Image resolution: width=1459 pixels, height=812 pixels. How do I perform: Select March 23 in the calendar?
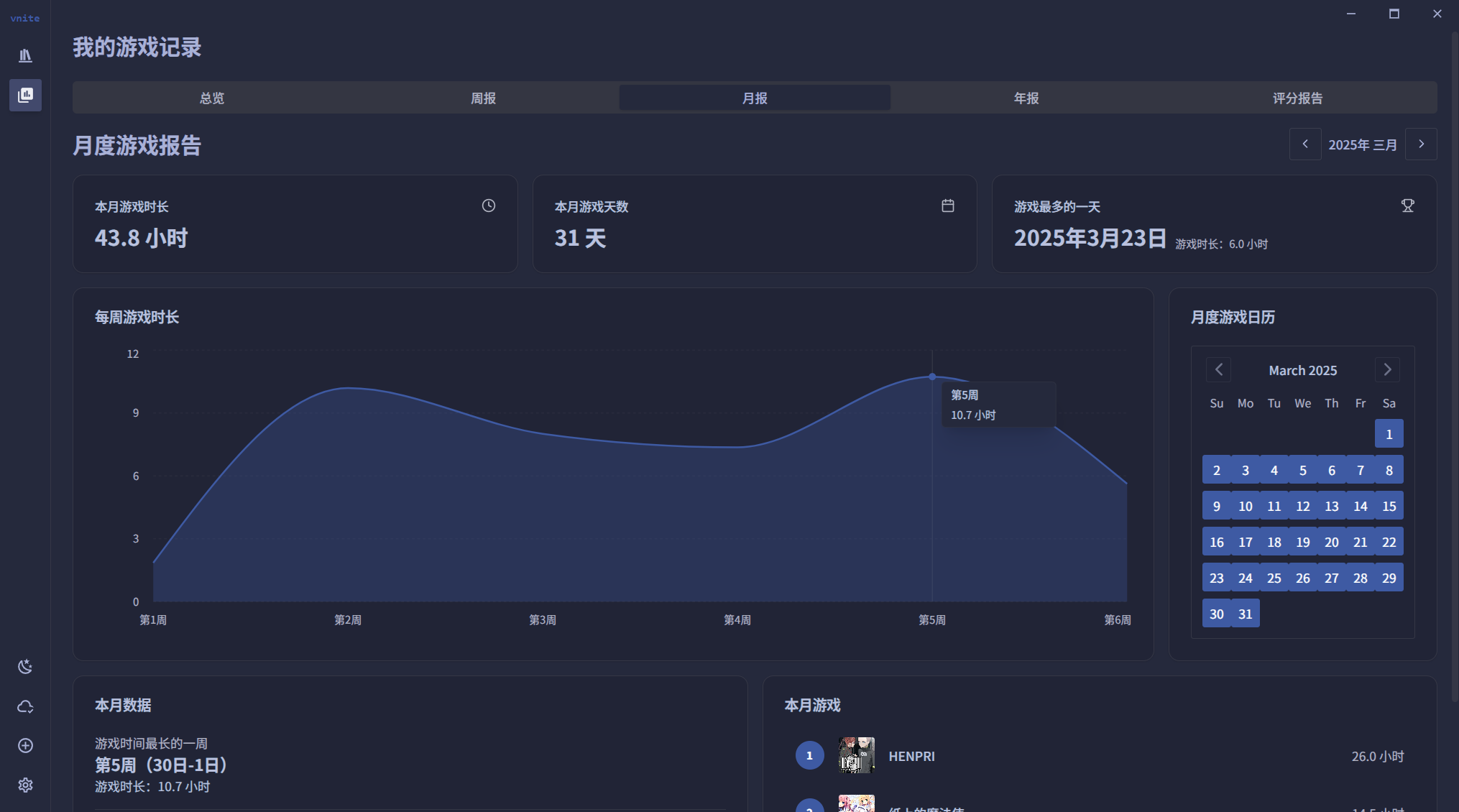(1216, 578)
